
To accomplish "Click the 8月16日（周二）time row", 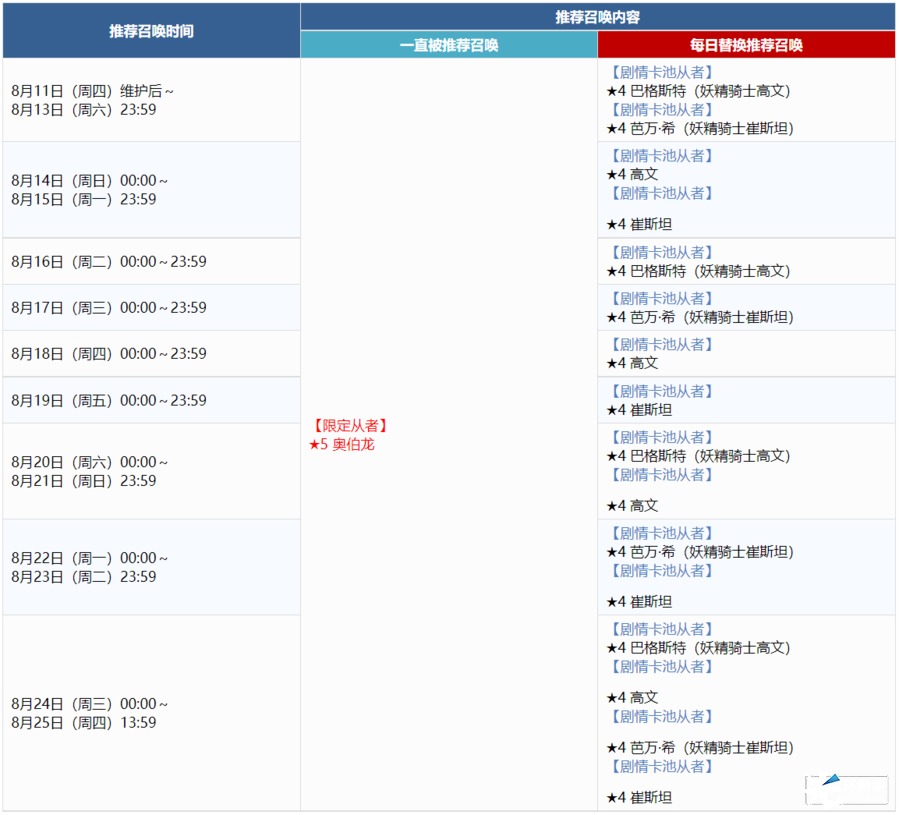I will 109,262.
